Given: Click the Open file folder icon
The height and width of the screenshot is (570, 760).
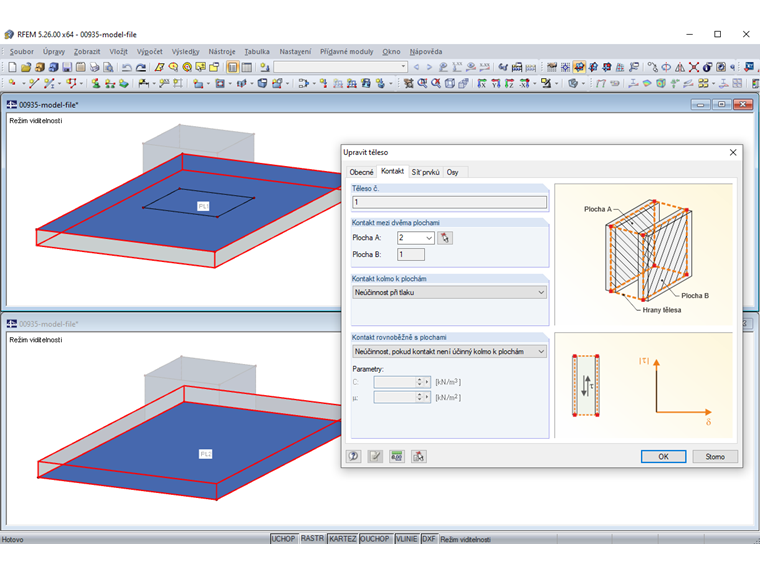Looking at the screenshot, I should tap(26, 67).
